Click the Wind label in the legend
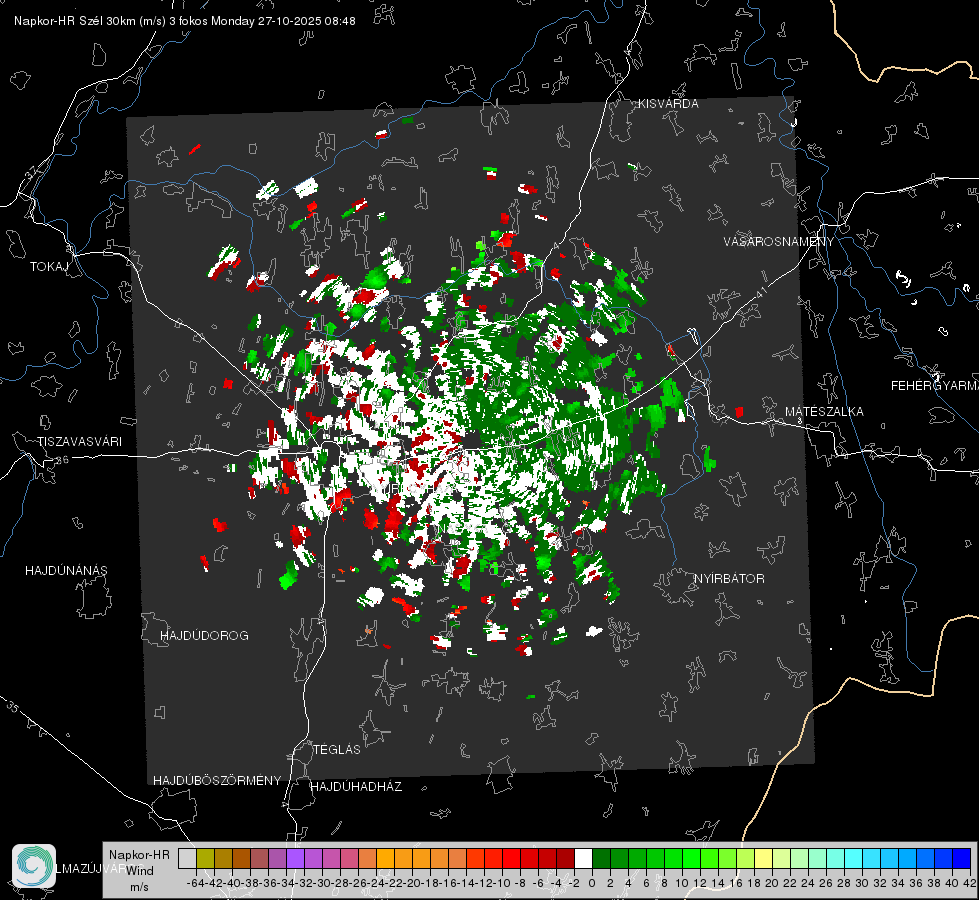This screenshot has height=900, width=979. 140,870
